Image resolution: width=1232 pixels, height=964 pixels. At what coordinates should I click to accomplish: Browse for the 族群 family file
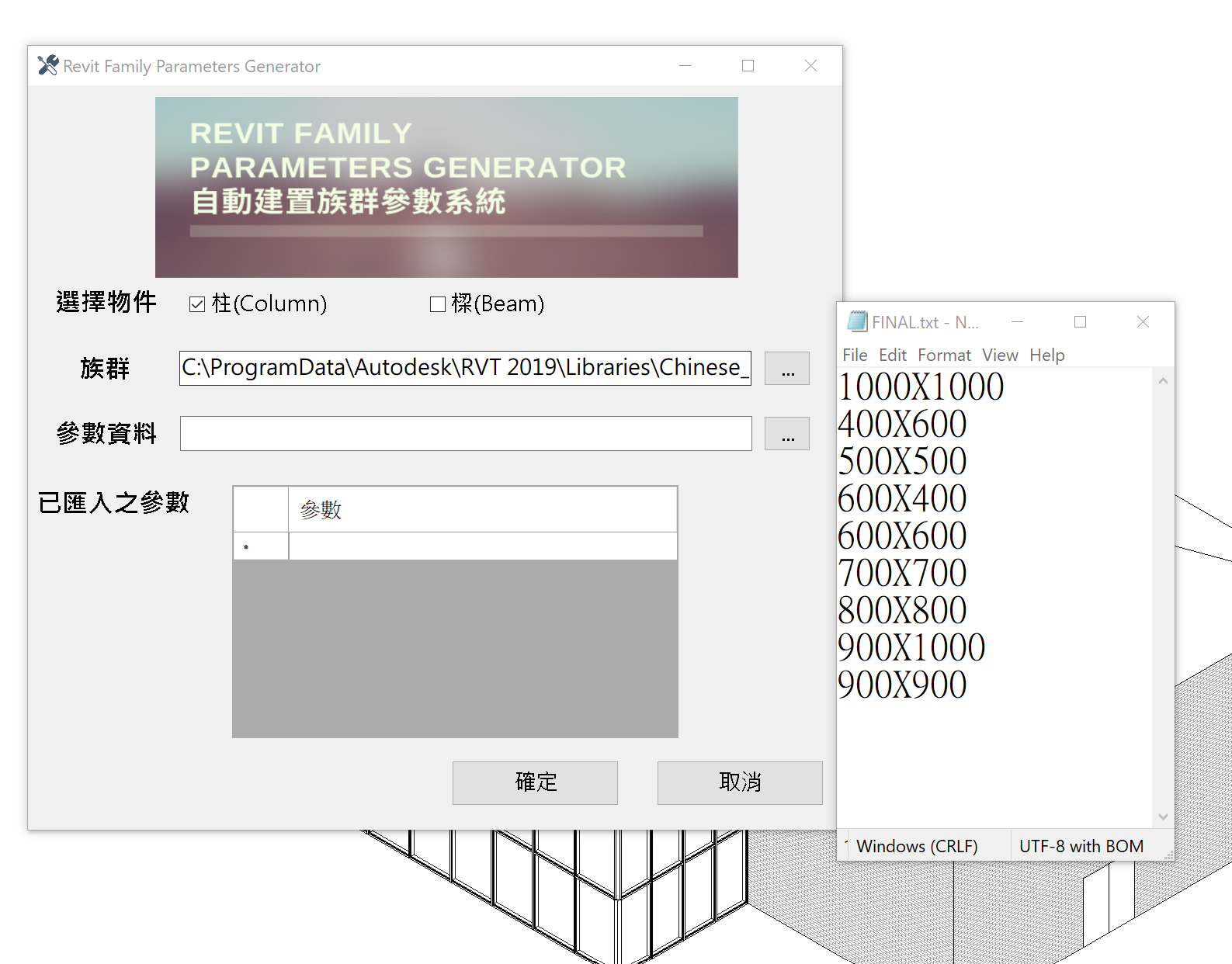point(787,369)
